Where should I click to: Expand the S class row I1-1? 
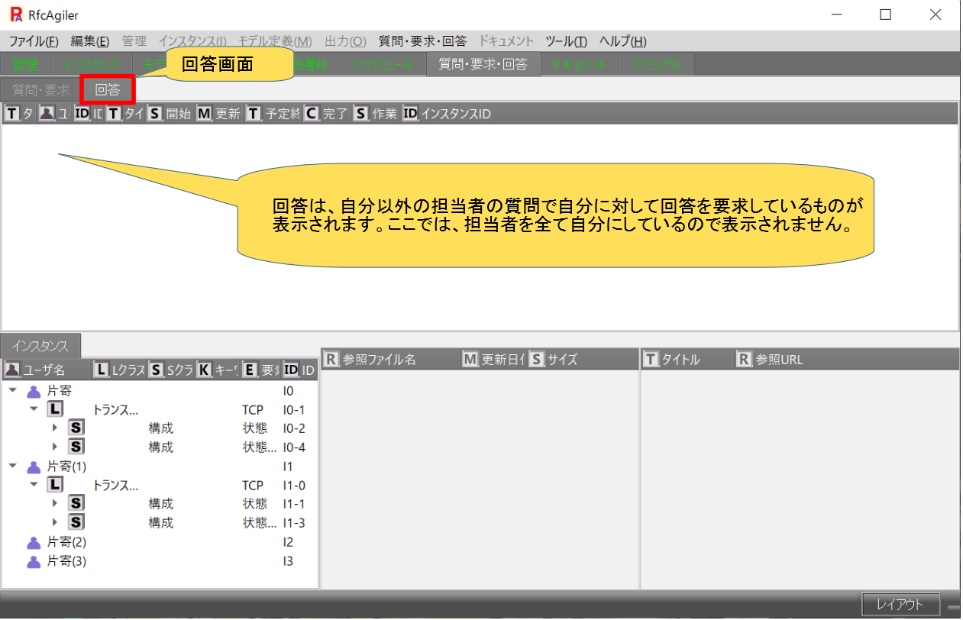click(55, 504)
